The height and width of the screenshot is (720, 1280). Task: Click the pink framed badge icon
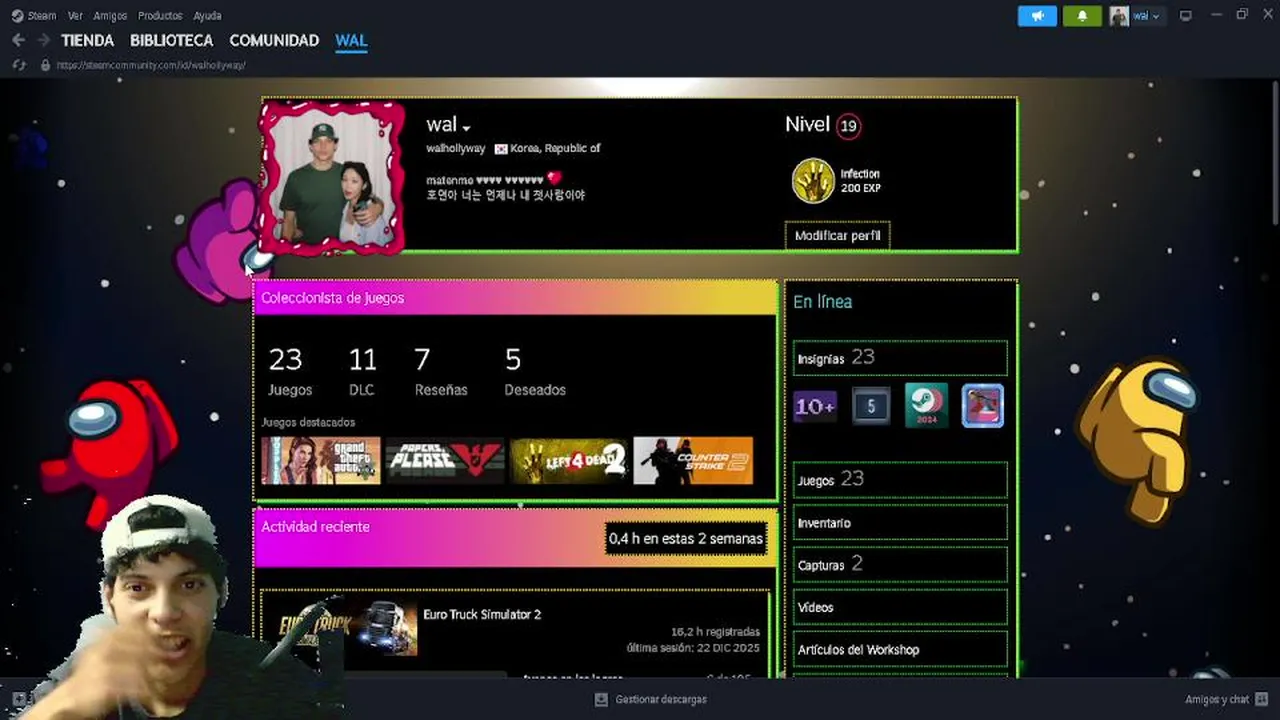tap(983, 406)
